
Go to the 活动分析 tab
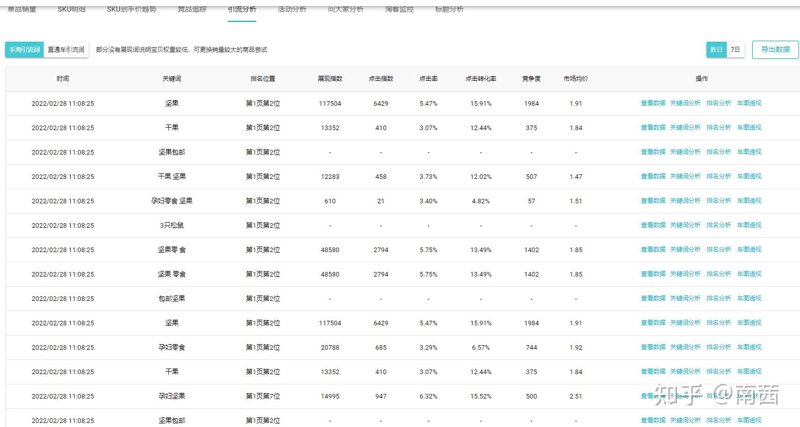[292, 9]
